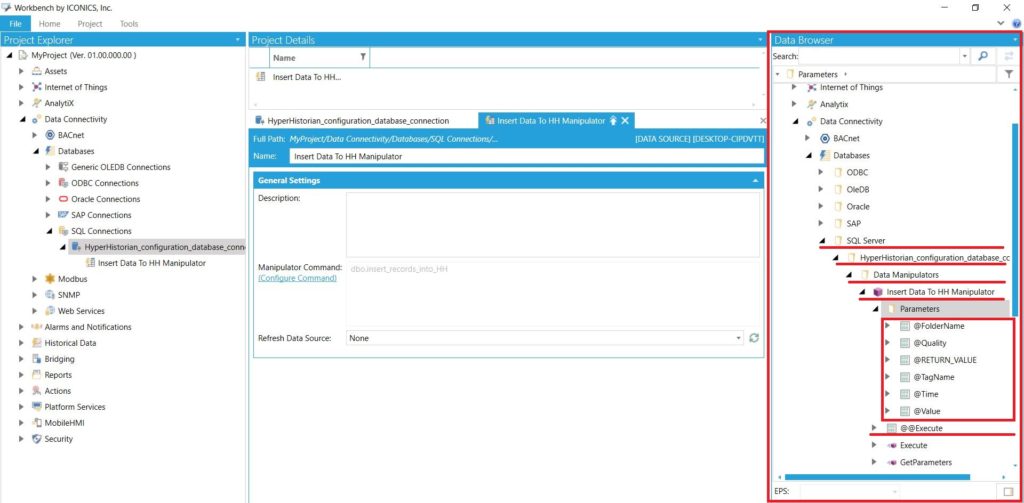
Task: Open the File menu
Action: (16, 24)
